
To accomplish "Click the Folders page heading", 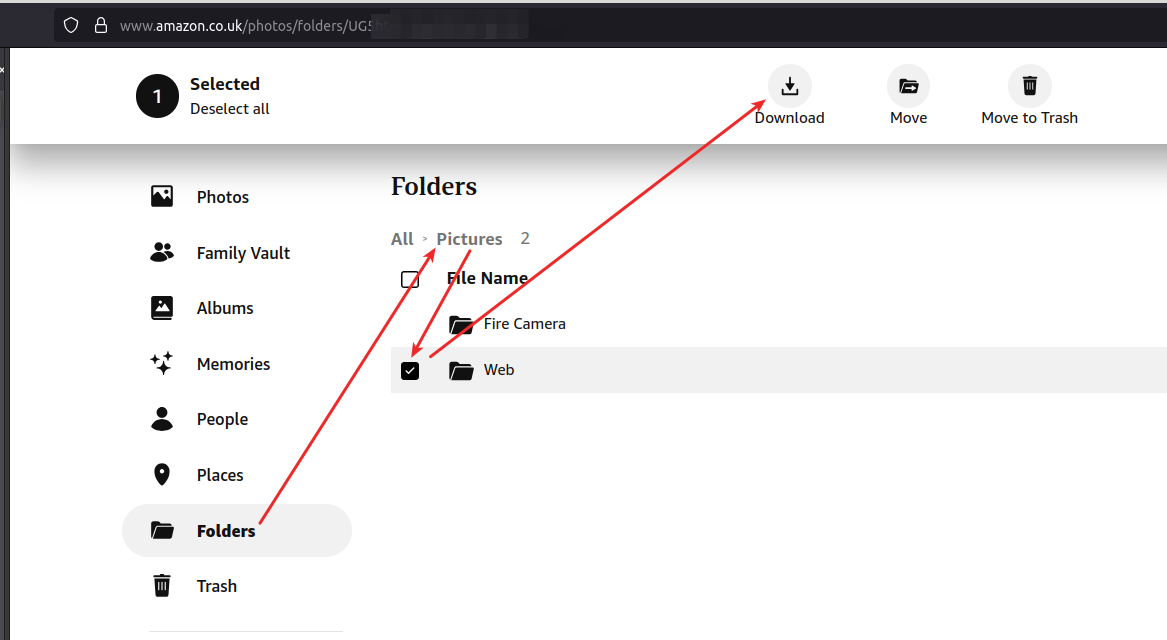I will (434, 186).
